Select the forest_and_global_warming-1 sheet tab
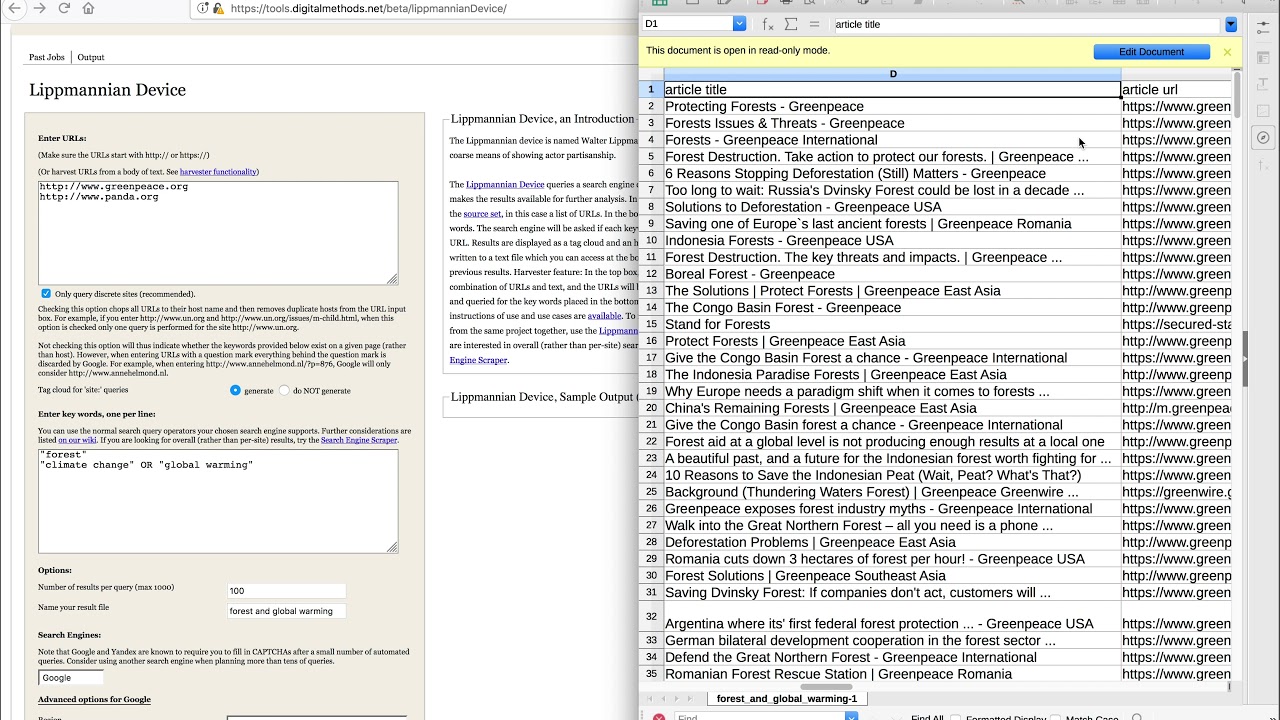1280x720 pixels. 787,698
